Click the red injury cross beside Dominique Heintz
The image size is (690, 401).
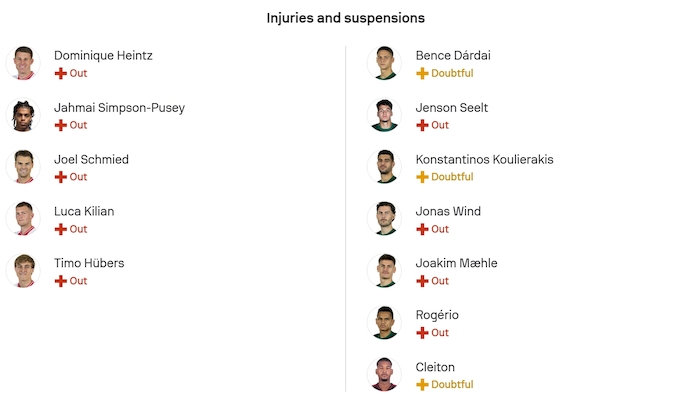point(60,73)
